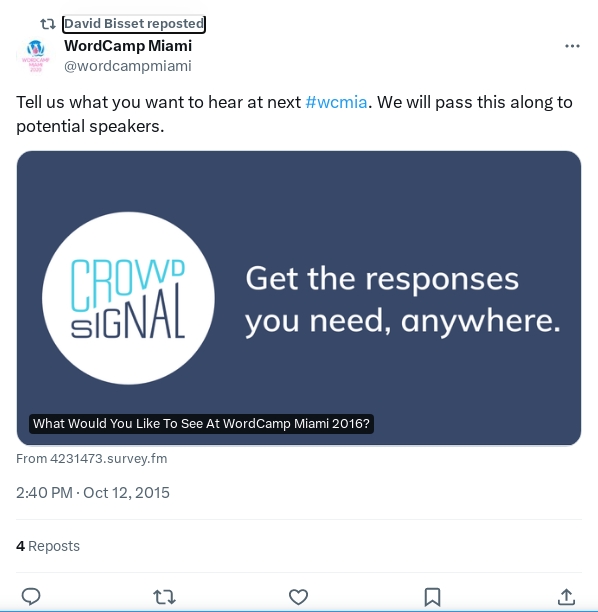
Task: Open the WordCamp Miami profile avatar
Action: pos(36,56)
